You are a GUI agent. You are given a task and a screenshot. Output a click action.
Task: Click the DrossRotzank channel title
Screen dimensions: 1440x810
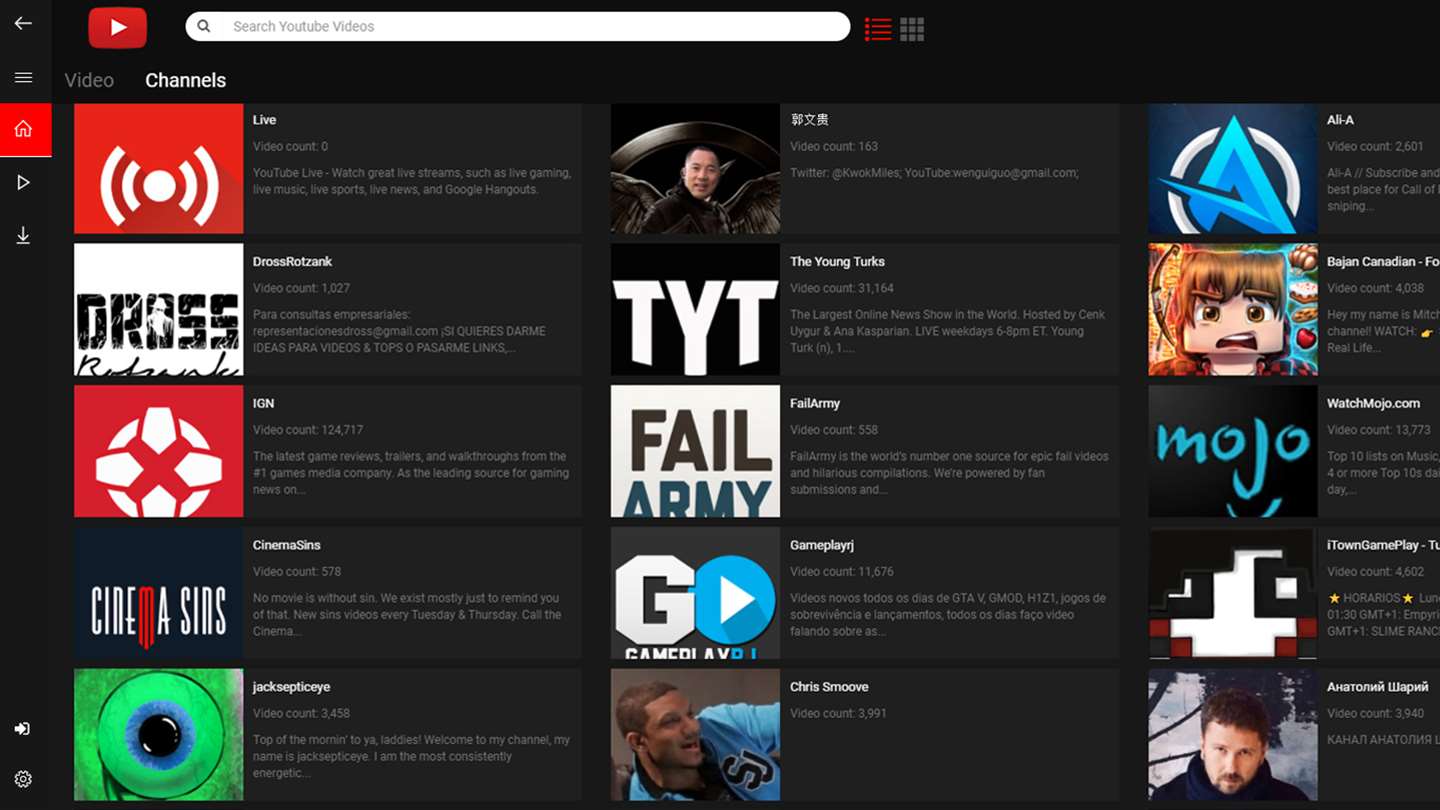tap(292, 262)
